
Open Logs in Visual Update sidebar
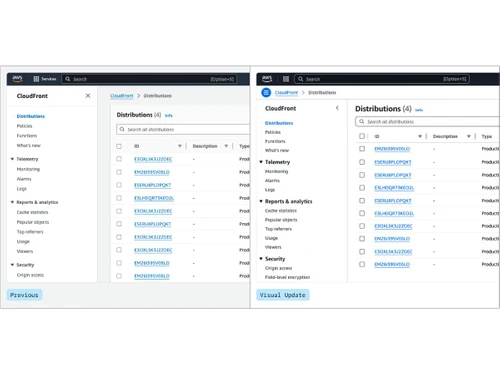[270, 189]
